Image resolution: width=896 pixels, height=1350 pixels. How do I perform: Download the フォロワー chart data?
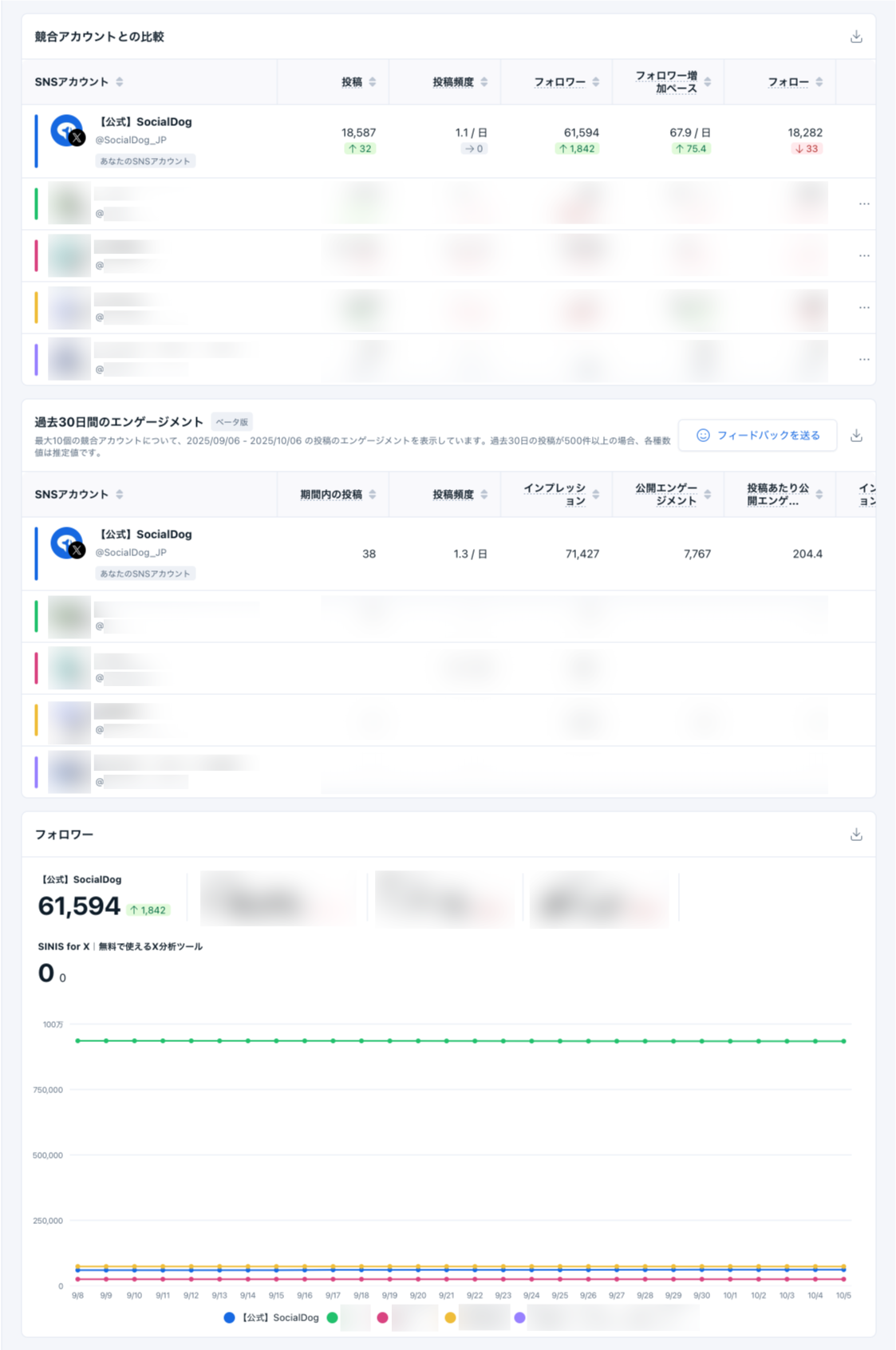point(856,835)
